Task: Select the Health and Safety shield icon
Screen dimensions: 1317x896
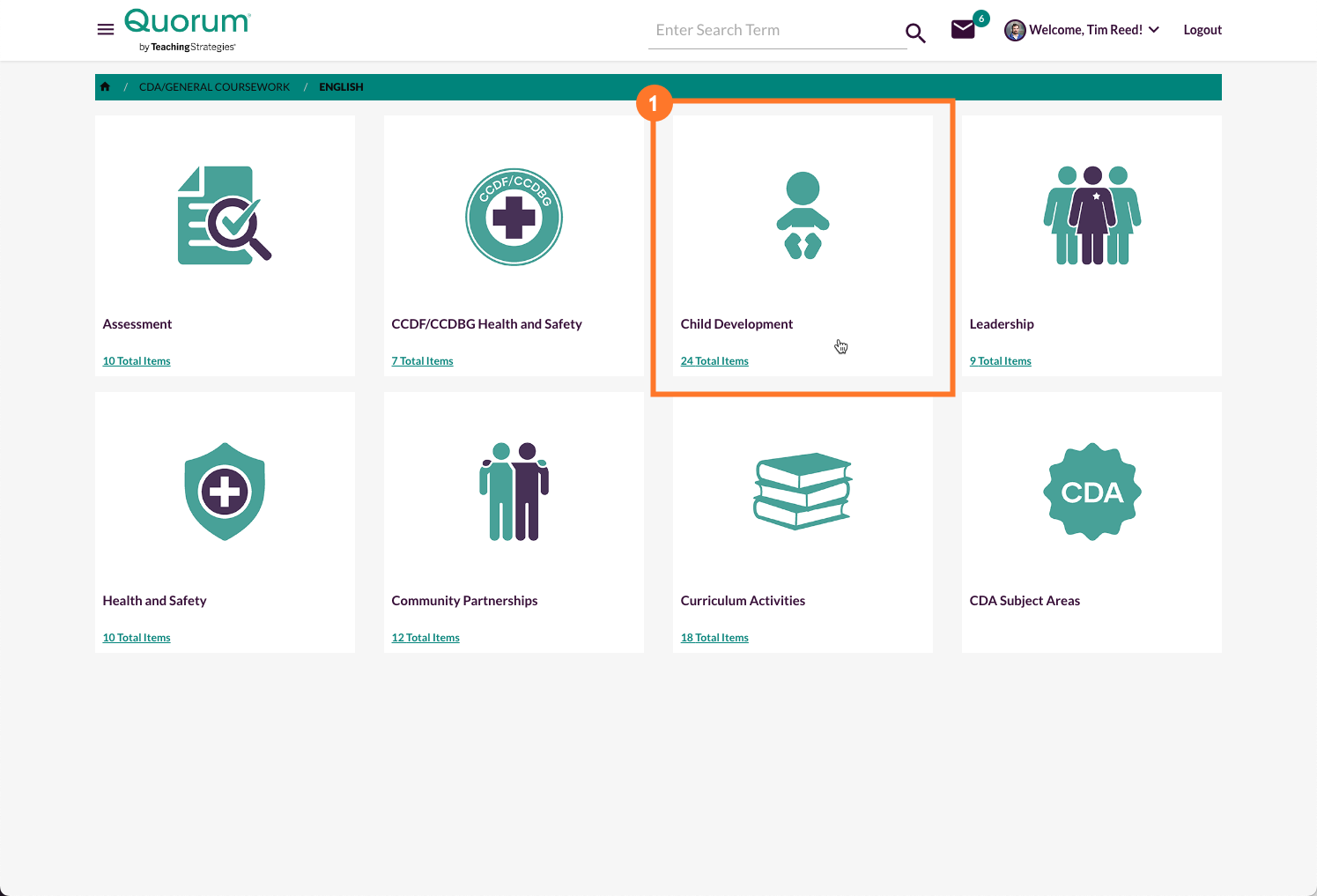Action: point(224,491)
